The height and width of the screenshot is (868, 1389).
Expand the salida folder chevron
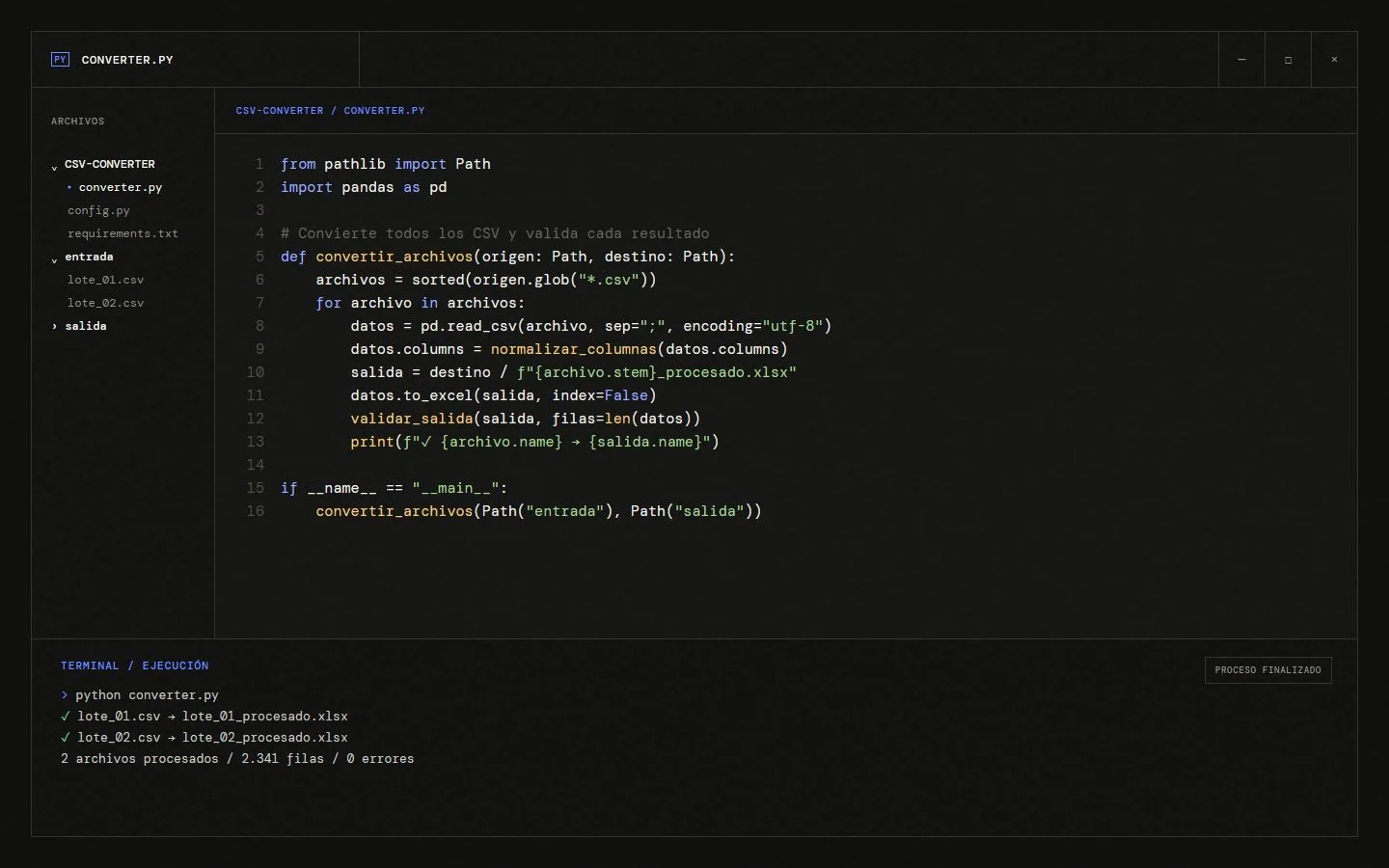pyautogui.click(x=54, y=327)
